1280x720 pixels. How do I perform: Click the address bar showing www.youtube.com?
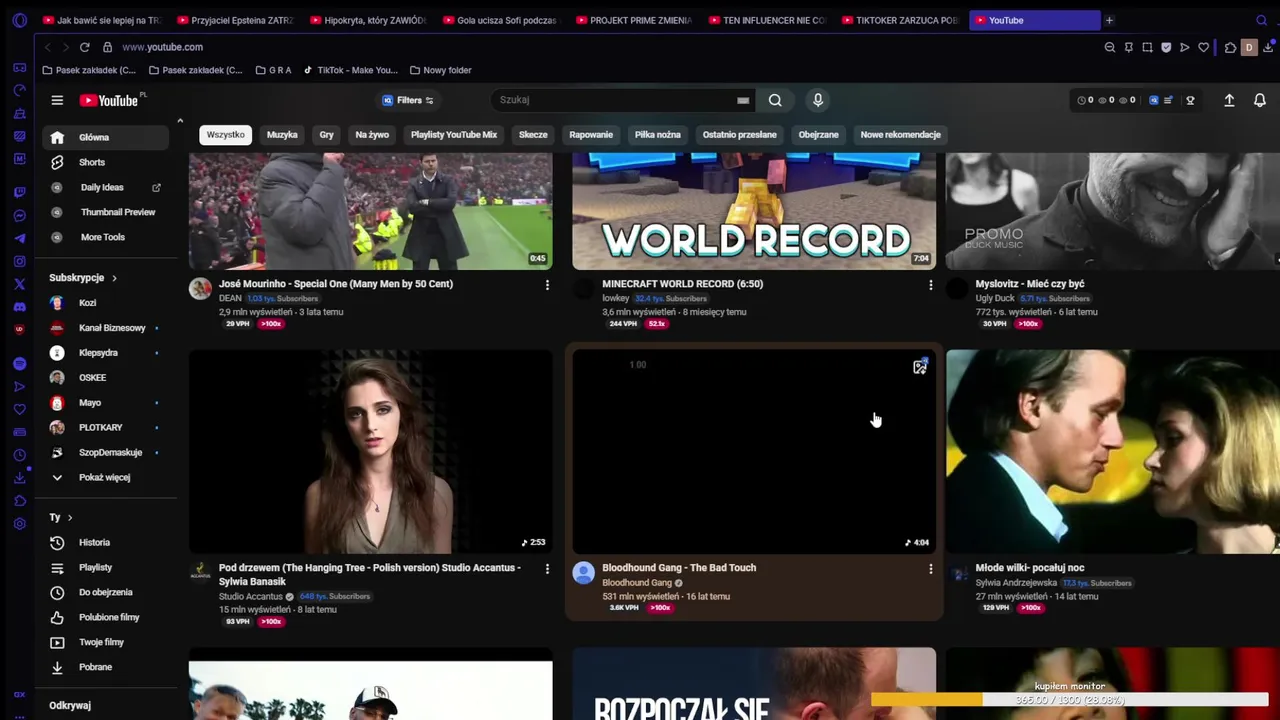162,47
